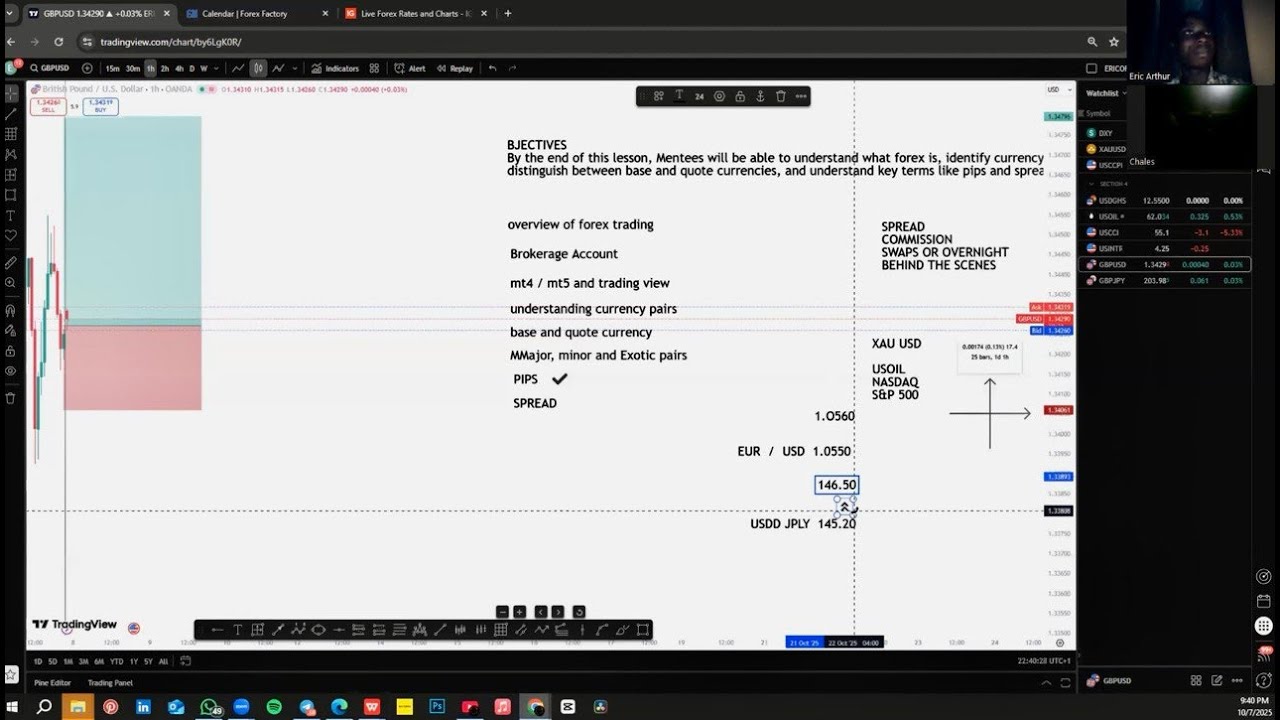Click the BUY price button

pos(100,105)
